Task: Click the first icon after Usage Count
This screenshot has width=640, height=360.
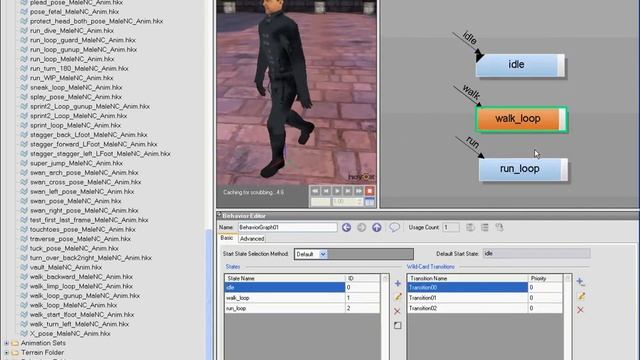Action: 470,227
